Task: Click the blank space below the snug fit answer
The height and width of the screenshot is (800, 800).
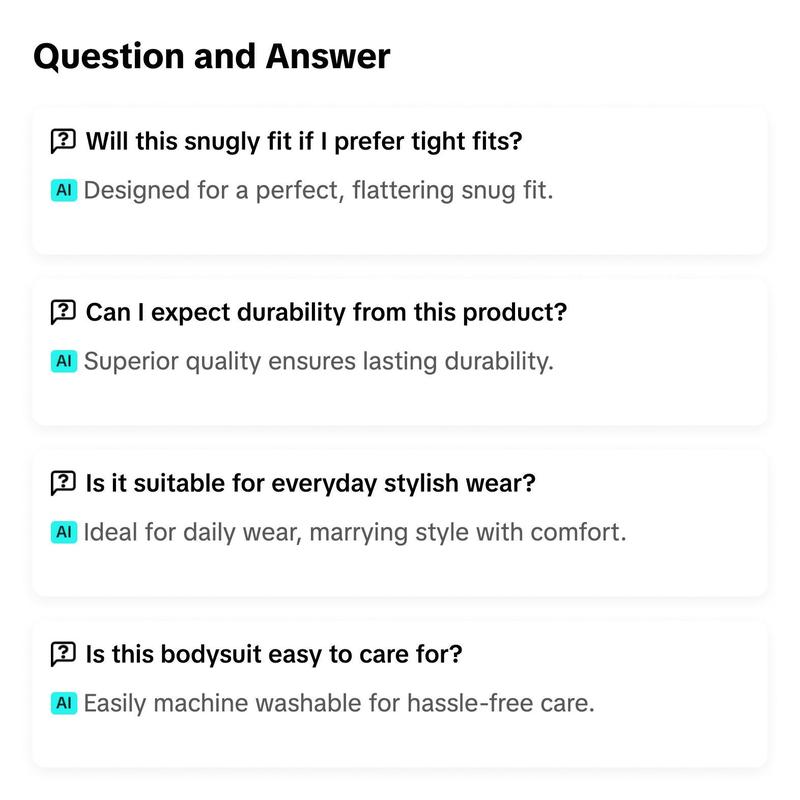Action: (x=399, y=229)
